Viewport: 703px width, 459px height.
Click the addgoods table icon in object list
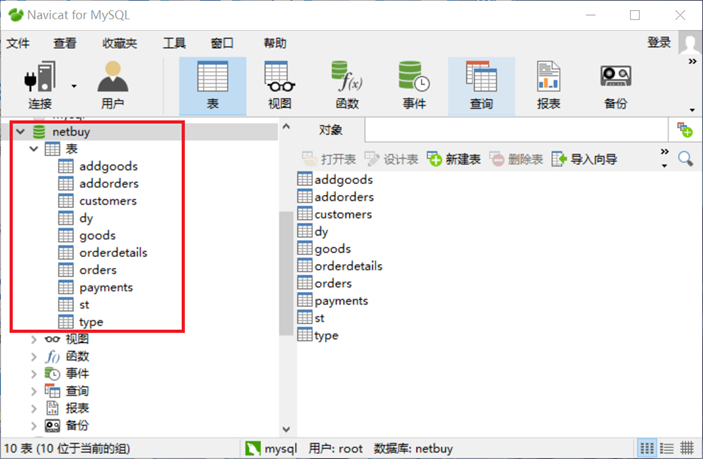pos(305,179)
